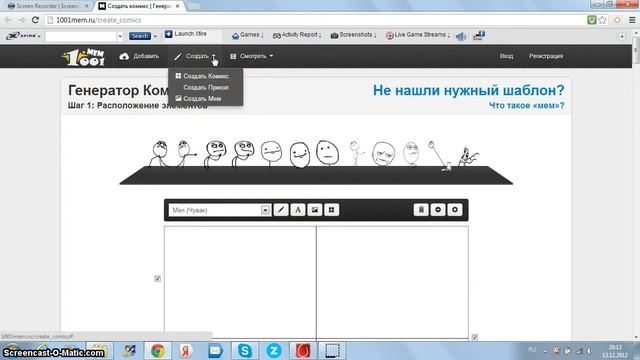Image resolution: width=640 pixels, height=360 pixels.
Task: Open the blue Z app in taskbar
Action: [273, 351]
